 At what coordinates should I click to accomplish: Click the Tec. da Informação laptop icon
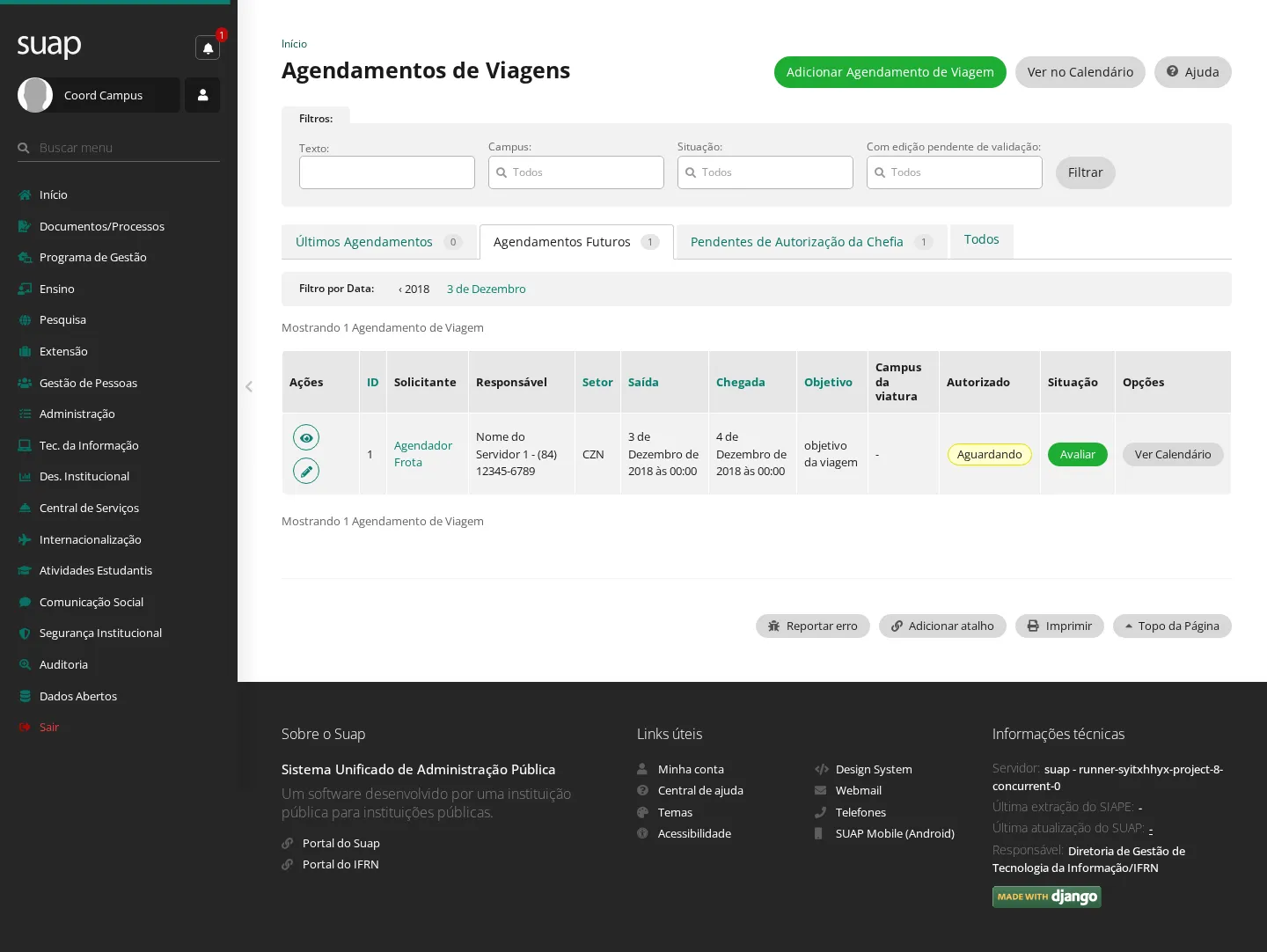coord(25,445)
